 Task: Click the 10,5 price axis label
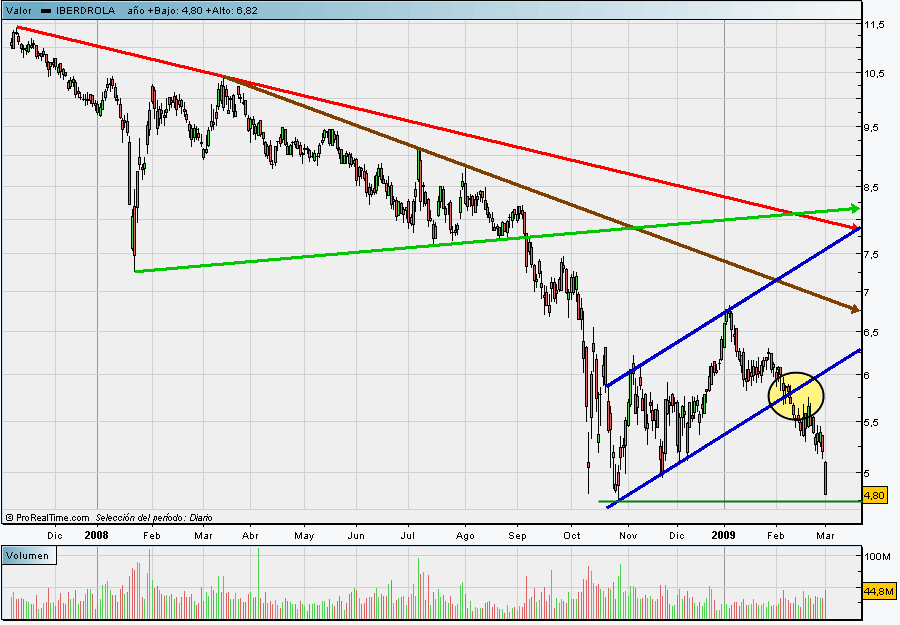click(x=874, y=73)
